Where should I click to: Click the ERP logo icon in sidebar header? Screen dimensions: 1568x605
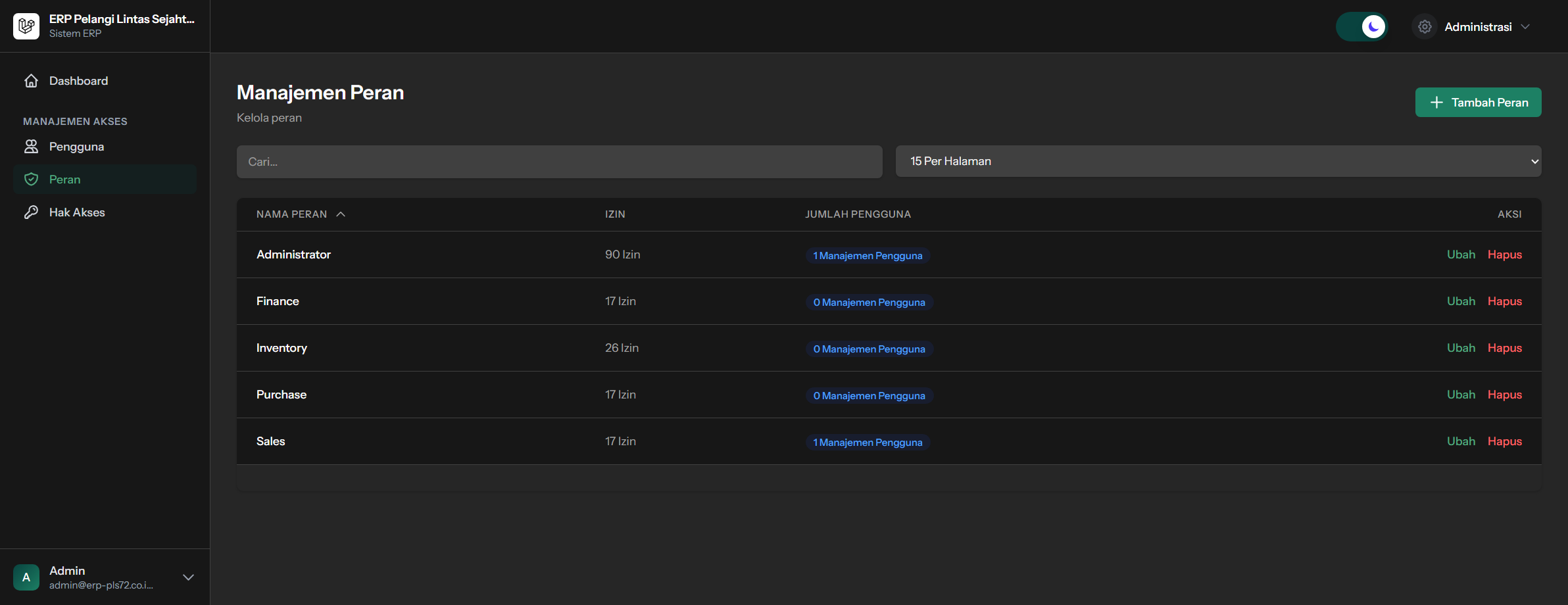click(26, 26)
